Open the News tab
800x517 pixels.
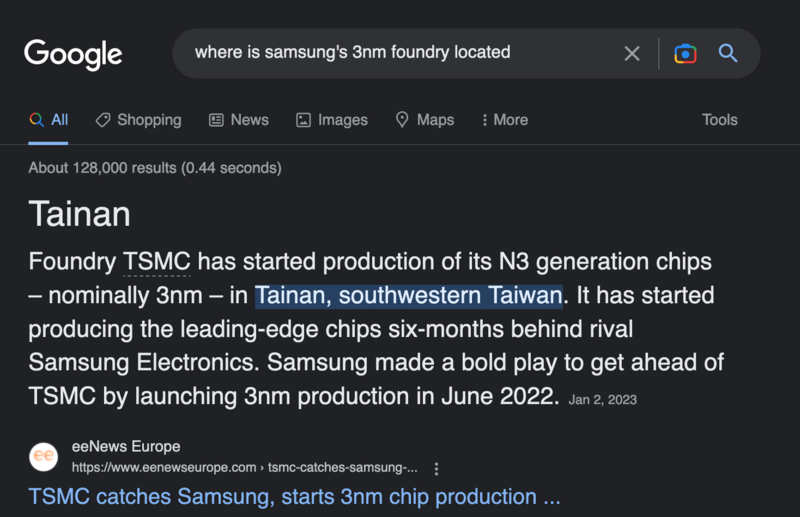coord(239,120)
